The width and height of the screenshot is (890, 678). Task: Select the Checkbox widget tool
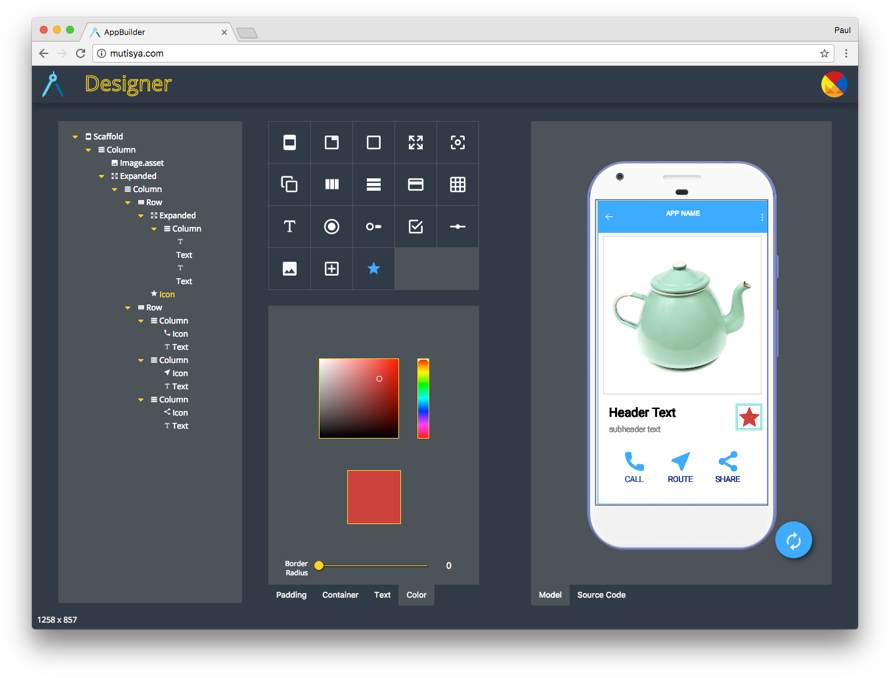point(415,226)
